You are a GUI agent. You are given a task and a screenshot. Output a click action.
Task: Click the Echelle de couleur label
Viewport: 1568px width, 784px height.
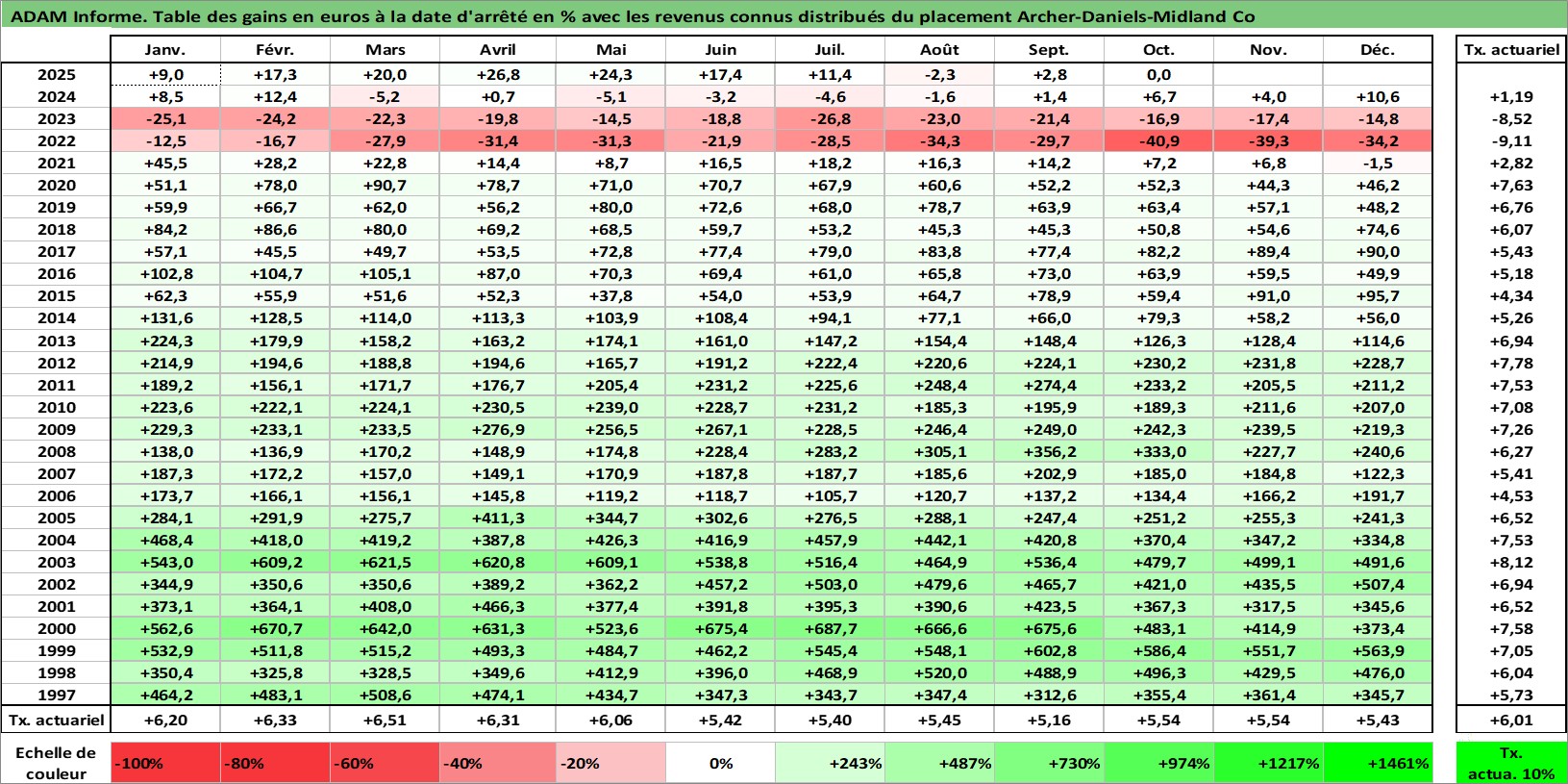coord(56,763)
